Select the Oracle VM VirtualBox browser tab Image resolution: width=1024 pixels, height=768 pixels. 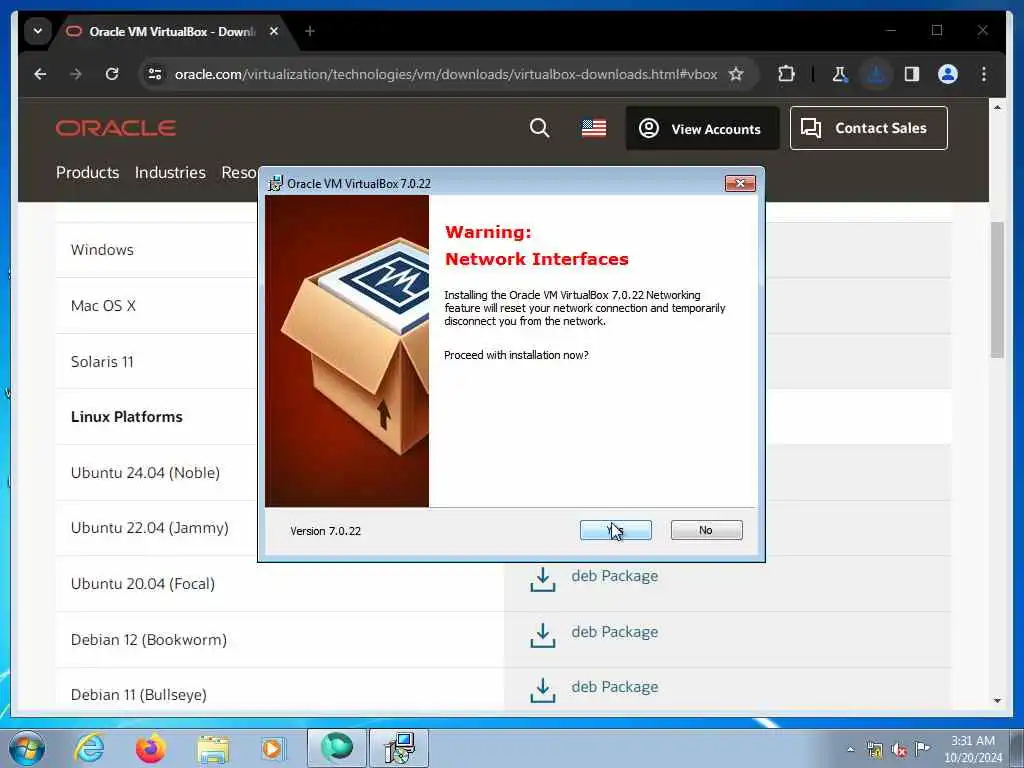click(x=172, y=31)
